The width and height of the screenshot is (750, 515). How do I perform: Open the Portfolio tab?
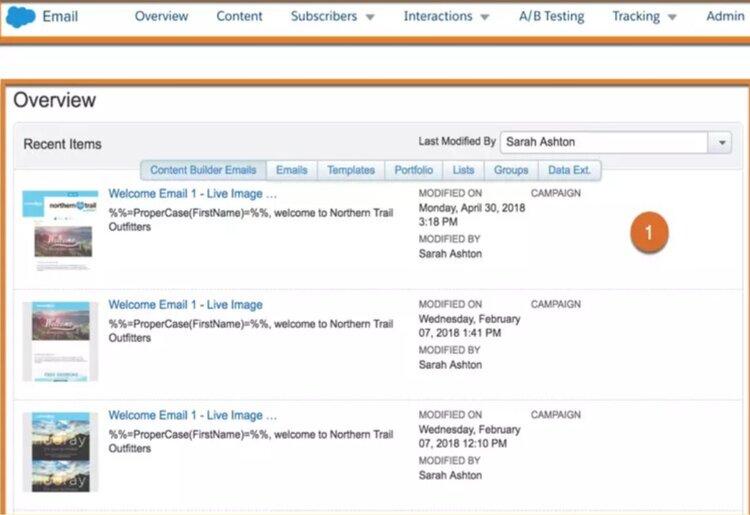point(414,170)
